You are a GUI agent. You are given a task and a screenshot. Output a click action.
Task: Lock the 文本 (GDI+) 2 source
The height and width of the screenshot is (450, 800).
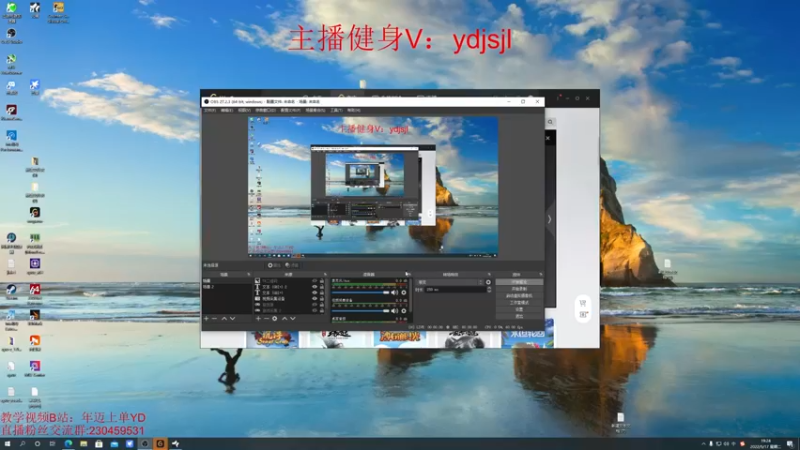point(321,287)
